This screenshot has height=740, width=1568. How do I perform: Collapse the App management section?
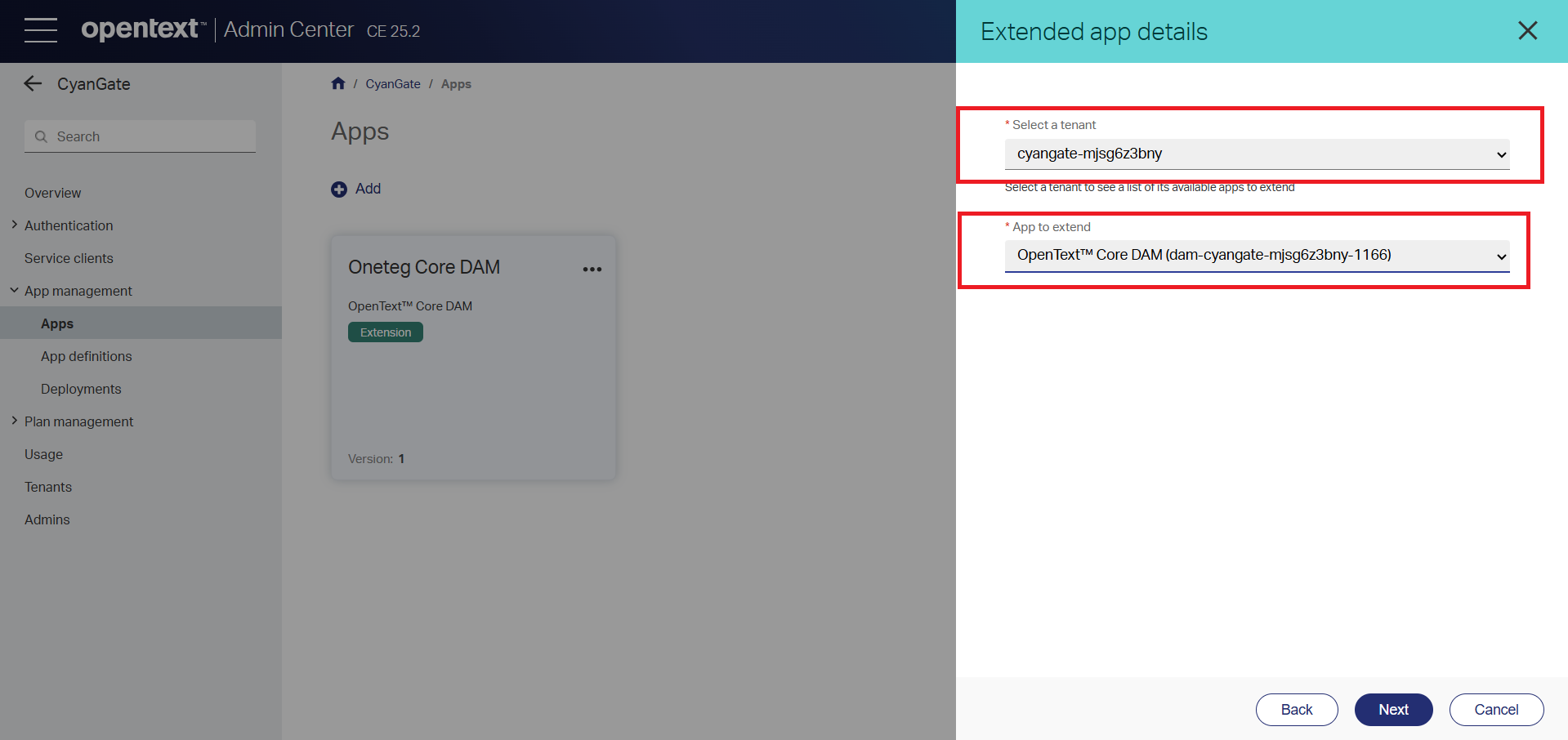tap(14, 290)
